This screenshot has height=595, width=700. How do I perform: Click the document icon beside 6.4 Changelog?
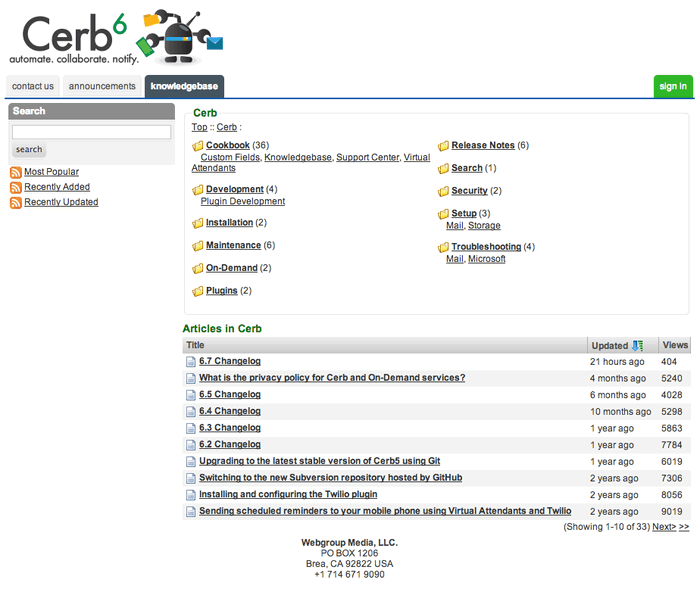click(191, 412)
